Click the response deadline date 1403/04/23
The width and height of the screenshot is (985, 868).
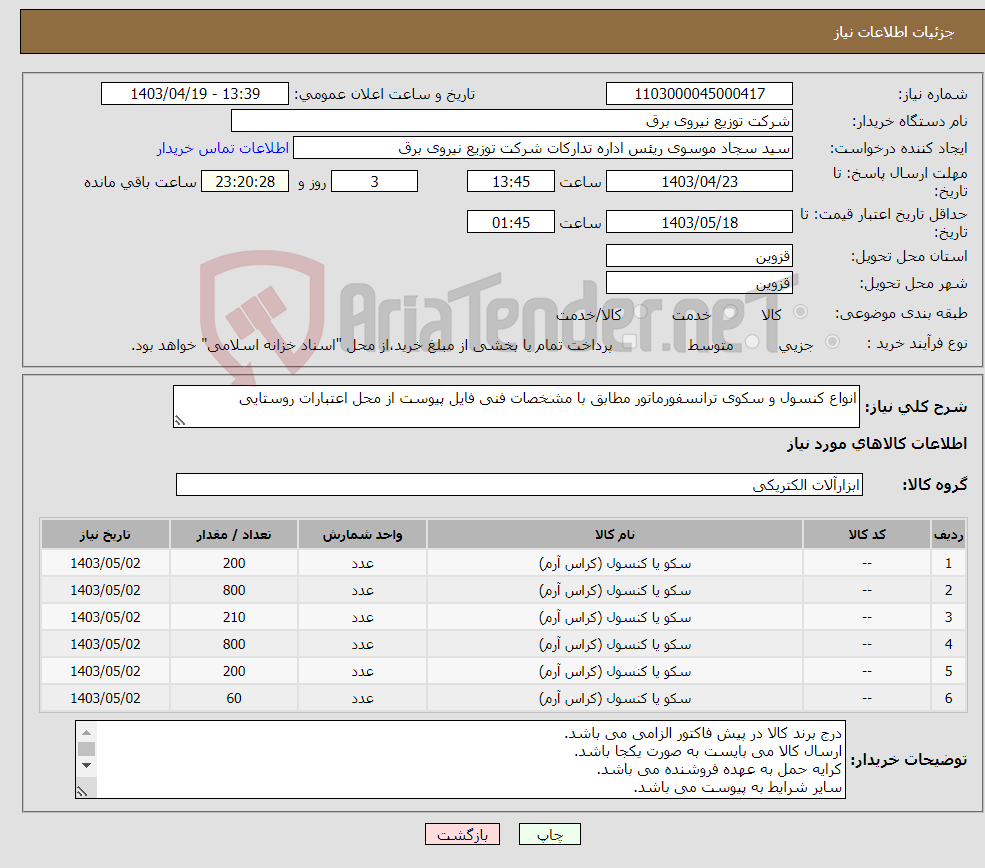699,182
